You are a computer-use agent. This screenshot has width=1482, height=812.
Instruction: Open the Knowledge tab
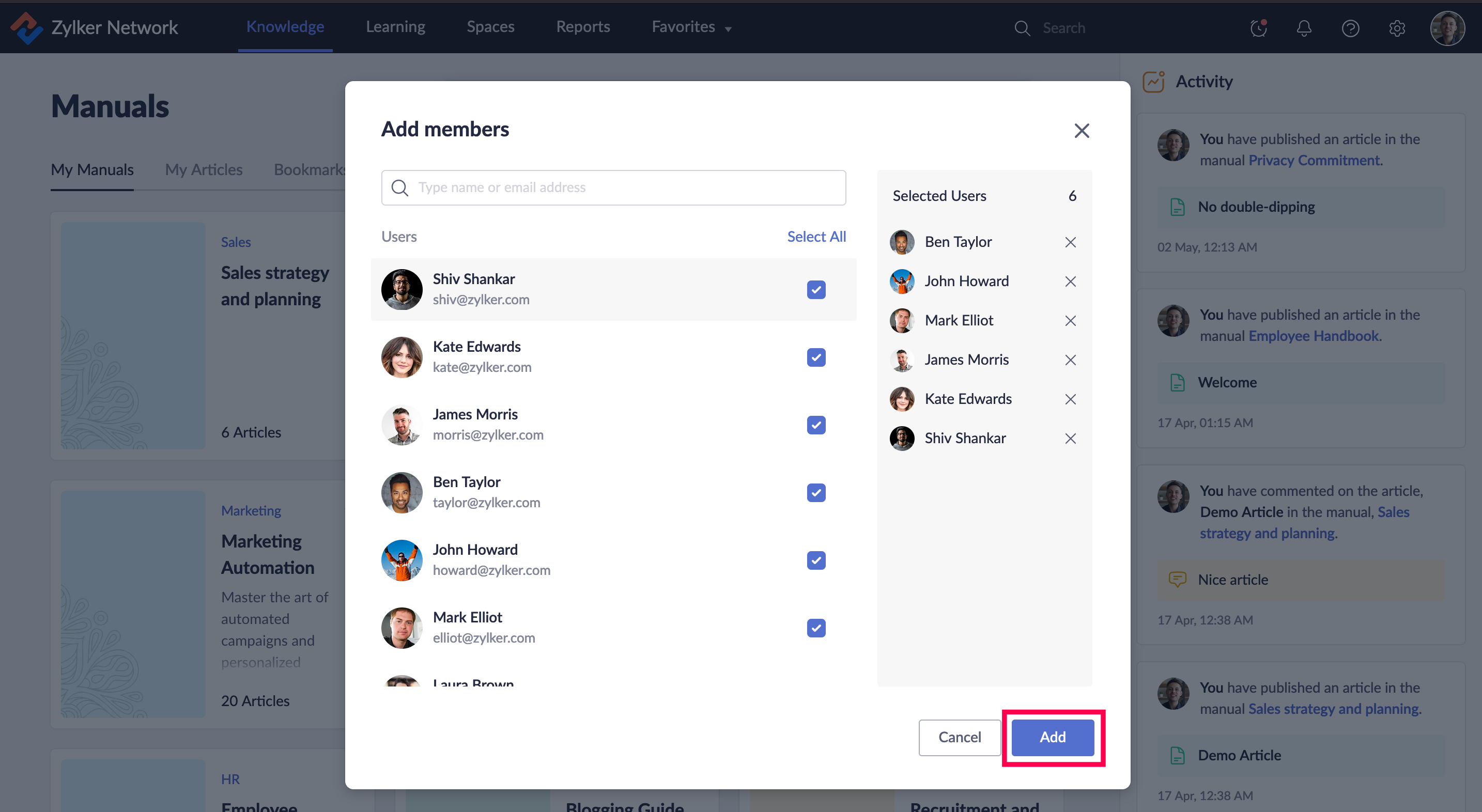click(x=285, y=27)
